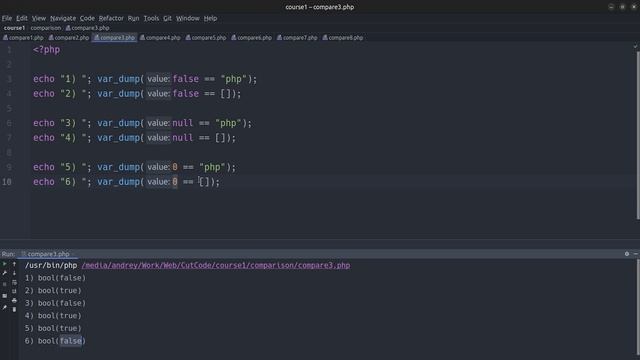Open the Tools menu

pos(151,18)
